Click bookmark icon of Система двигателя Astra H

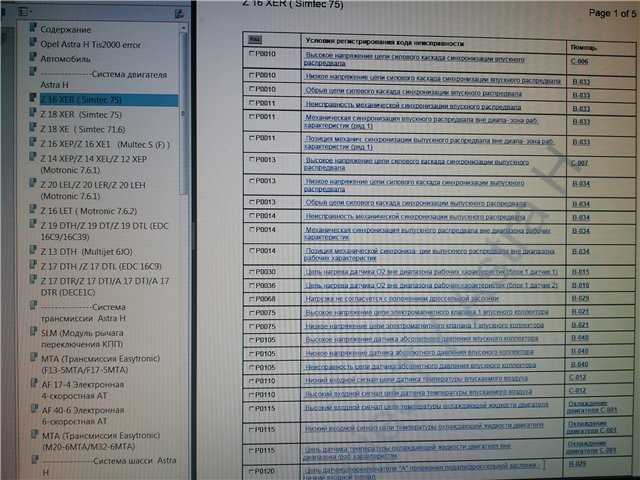(33, 72)
